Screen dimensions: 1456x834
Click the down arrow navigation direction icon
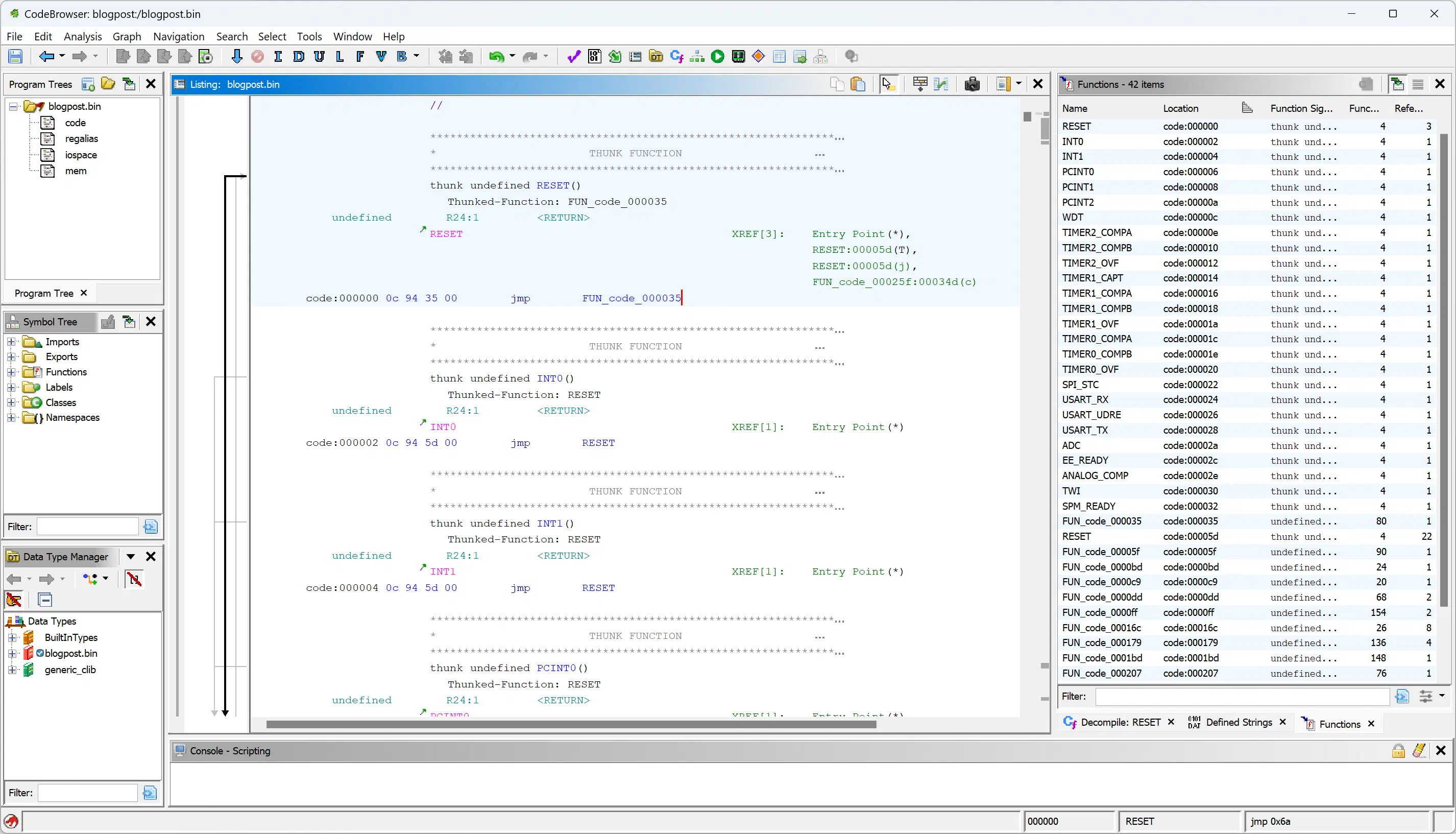point(236,56)
